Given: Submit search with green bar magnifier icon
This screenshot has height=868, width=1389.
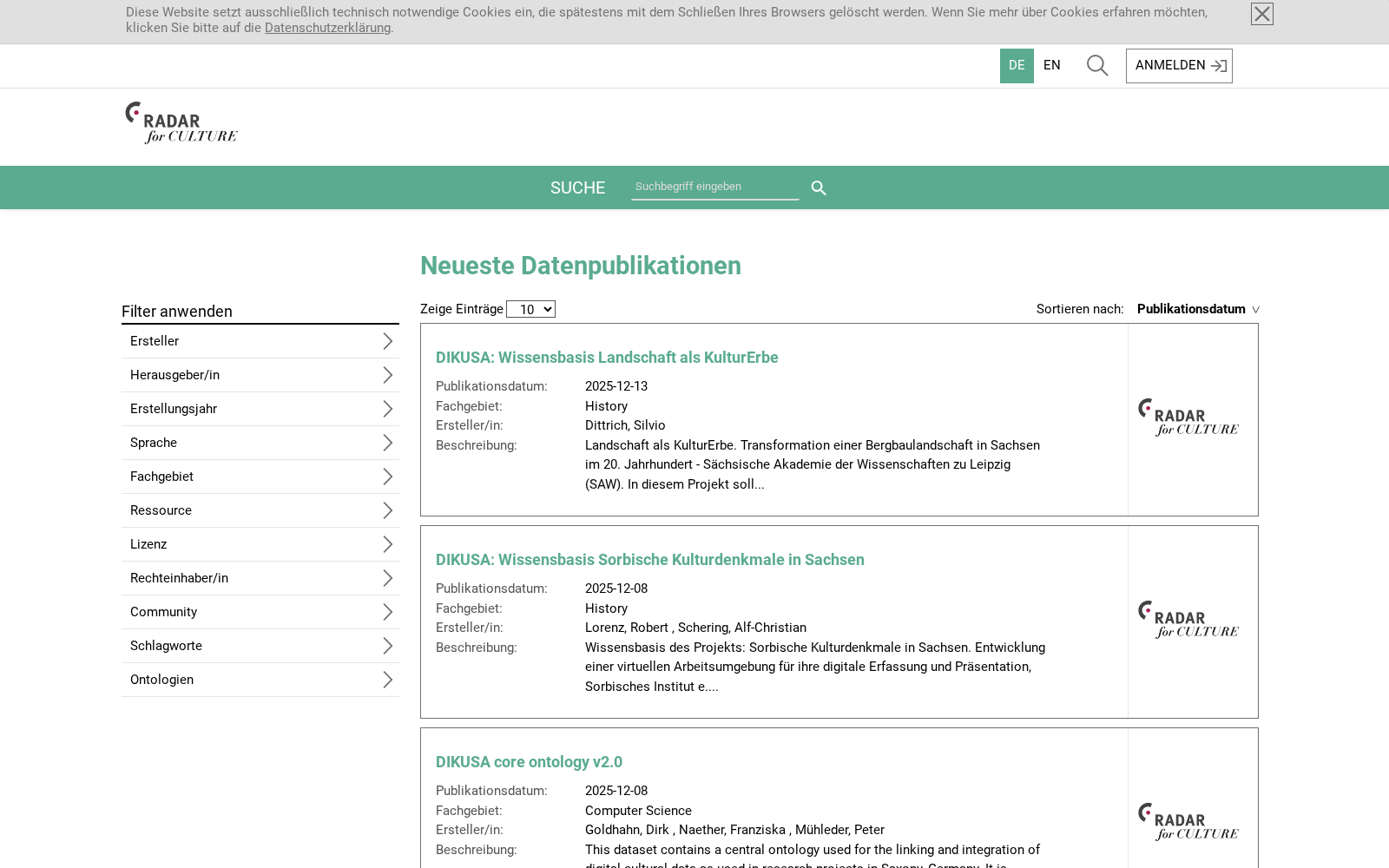Looking at the screenshot, I should coord(819,188).
